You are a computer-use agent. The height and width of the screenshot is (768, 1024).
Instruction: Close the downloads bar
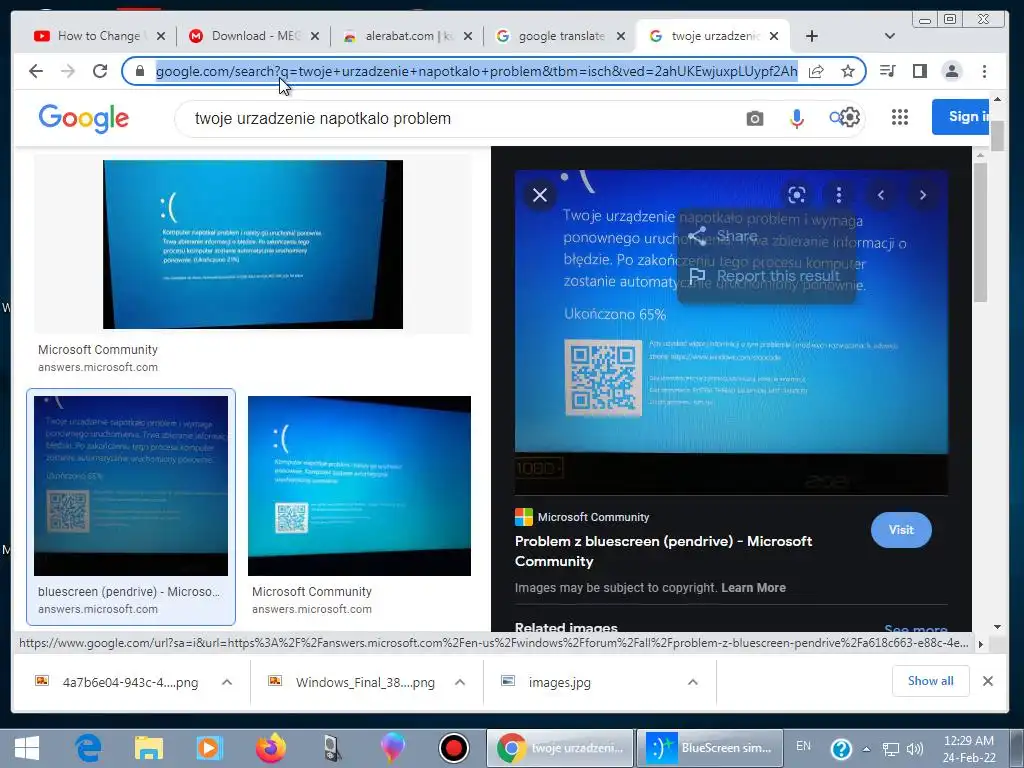988,681
